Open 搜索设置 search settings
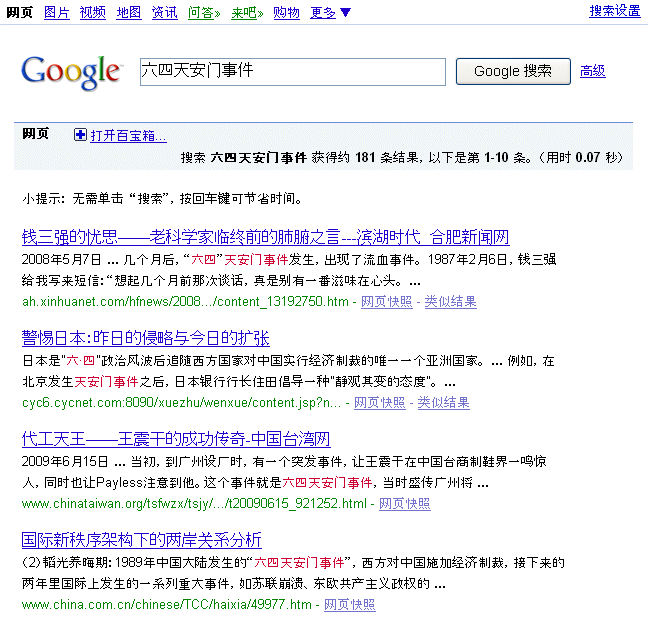 click(615, 11)
